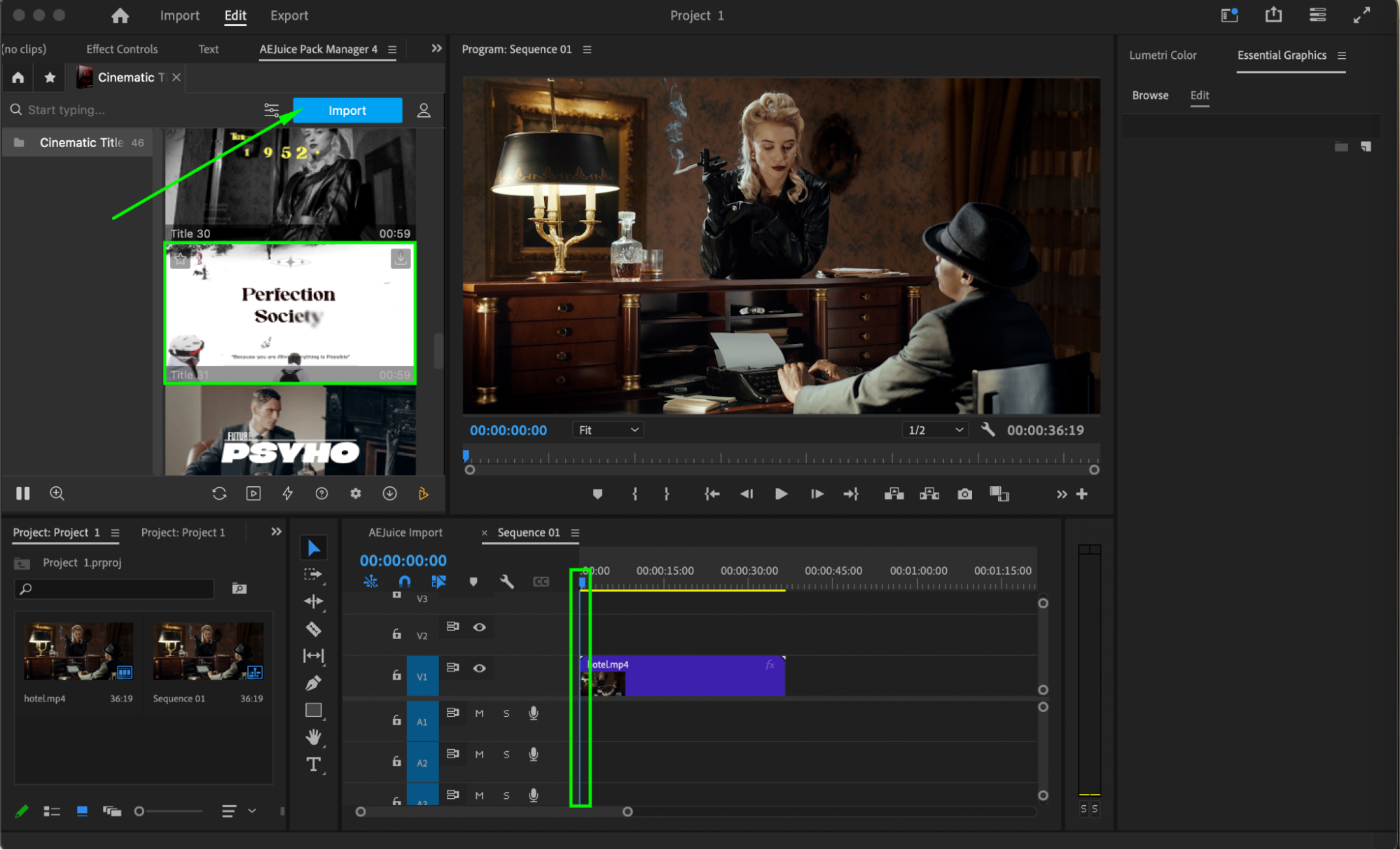The image size is (1400, 850).
Task: Mute audio track A1
Action: [x=479, y=713]
